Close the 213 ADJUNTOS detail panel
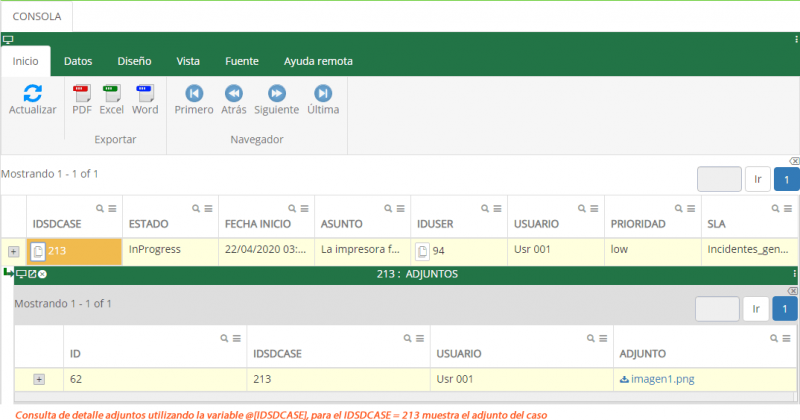This screenshot has width=800, height=420. click(42, 274)
